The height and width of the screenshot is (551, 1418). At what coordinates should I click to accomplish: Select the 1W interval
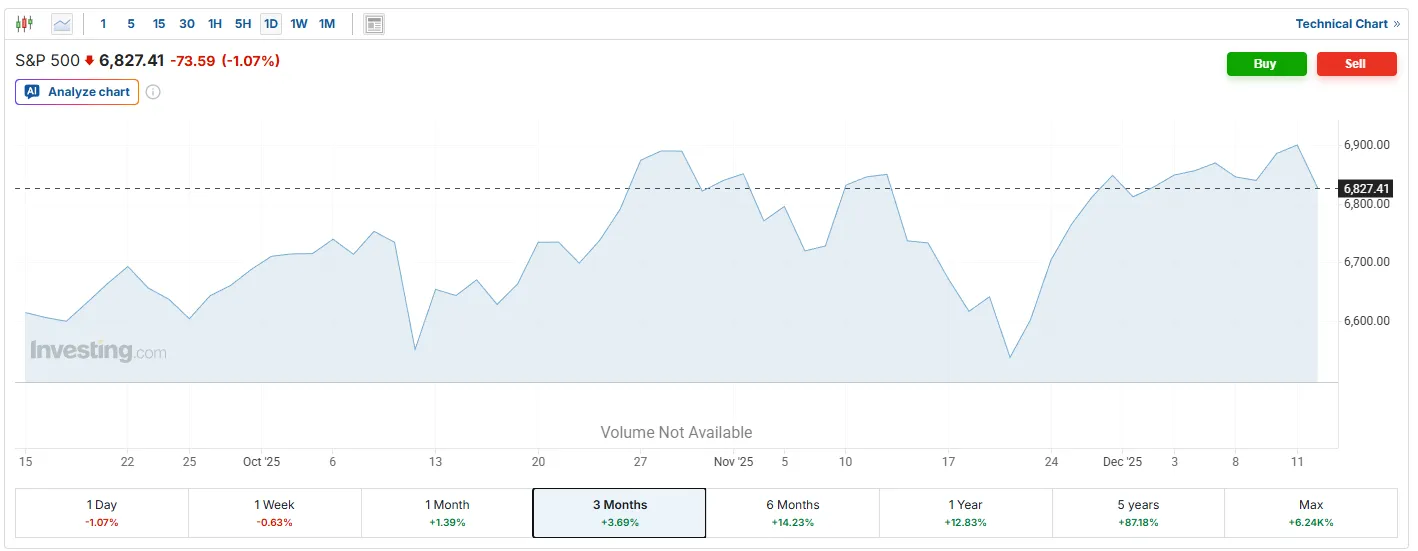(299, 23)
